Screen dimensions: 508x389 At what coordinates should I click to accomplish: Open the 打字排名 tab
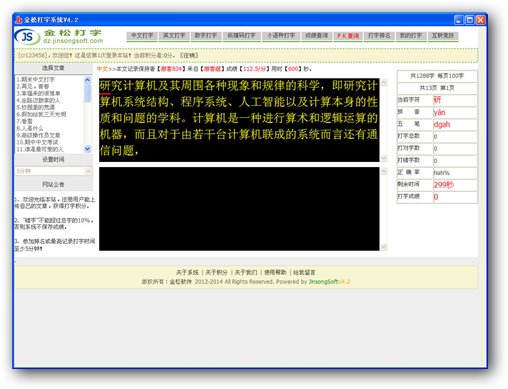[x=379, y=36]
